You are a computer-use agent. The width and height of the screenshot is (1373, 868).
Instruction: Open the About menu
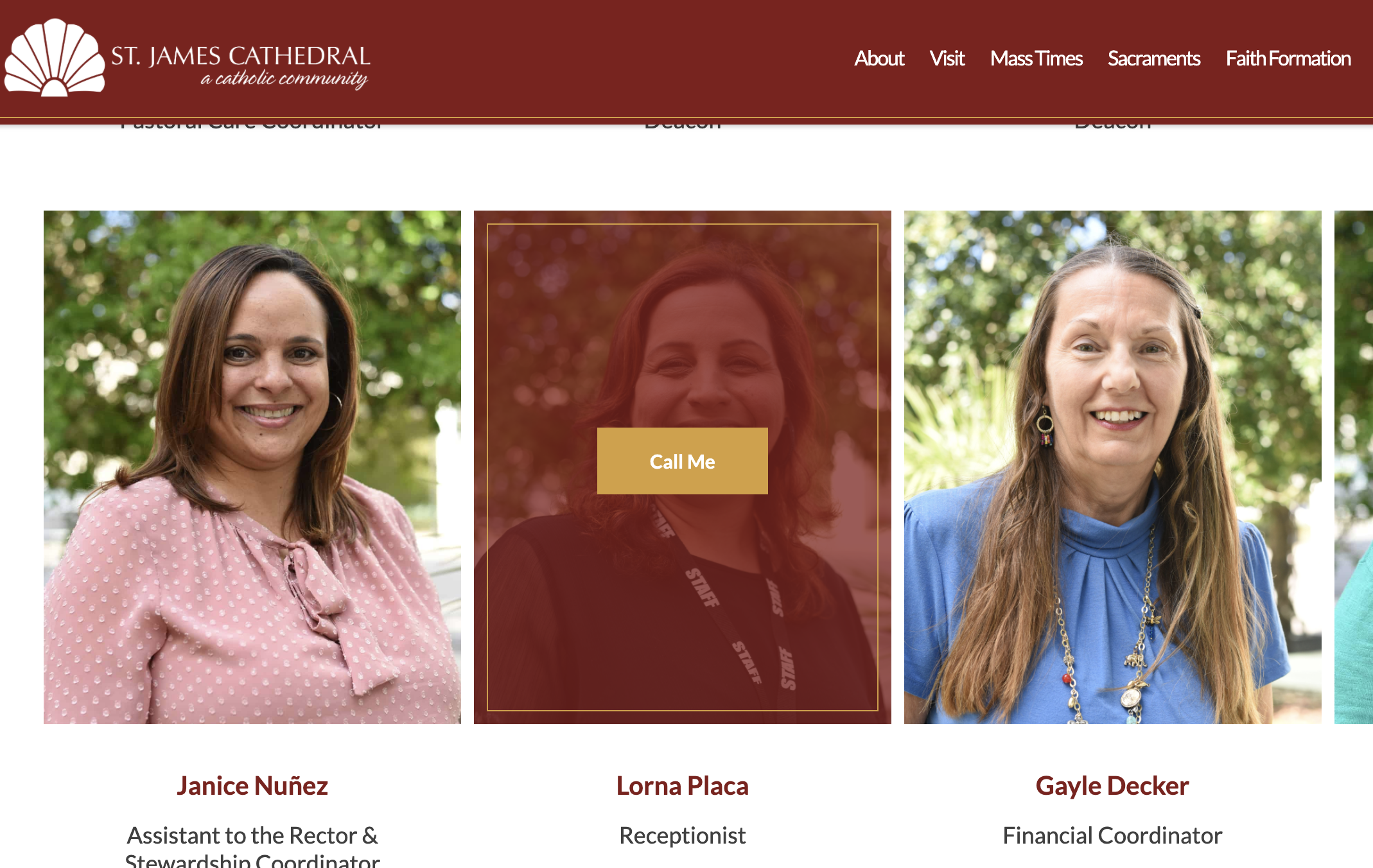879,58
